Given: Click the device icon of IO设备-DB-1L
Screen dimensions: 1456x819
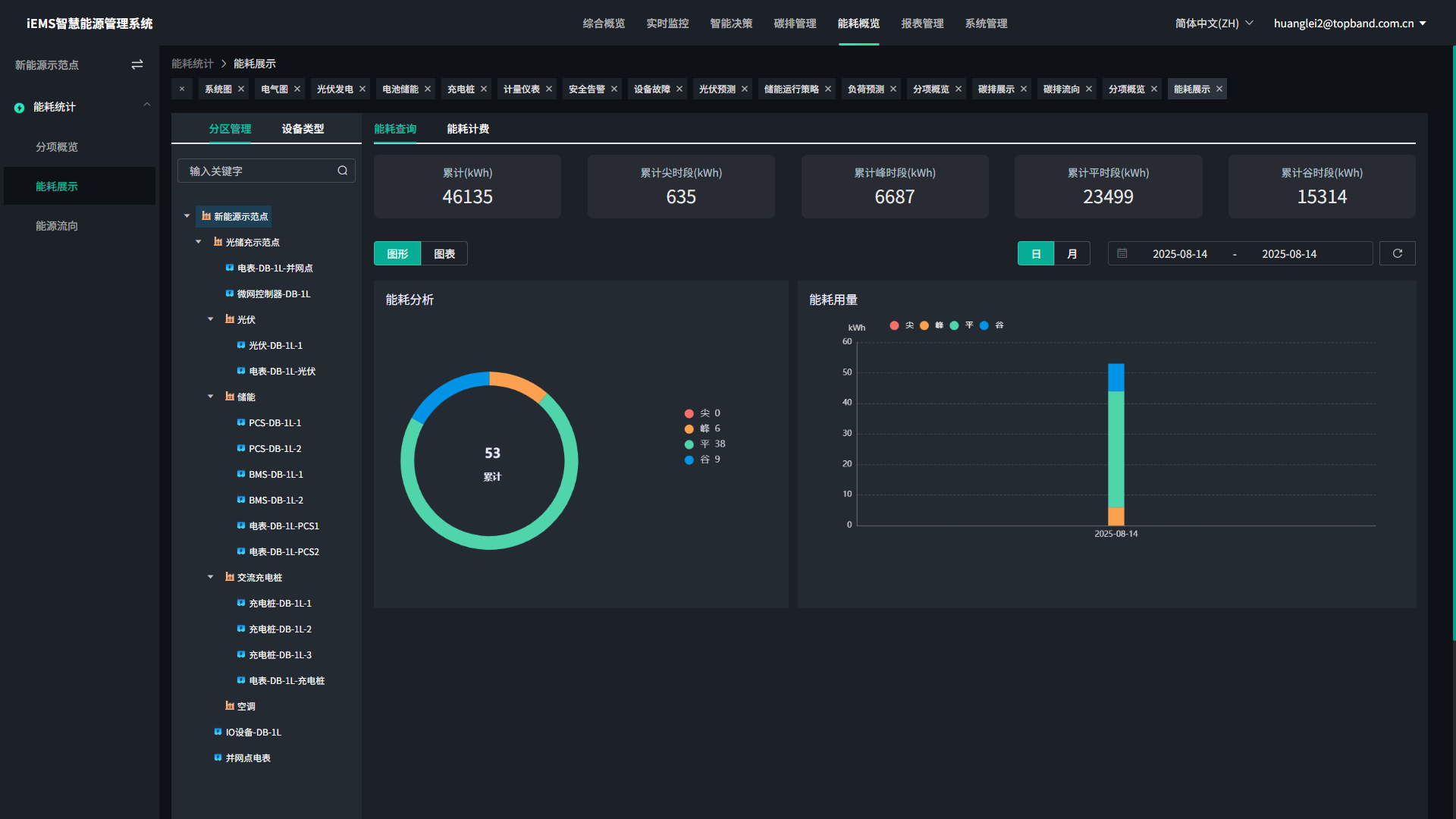Looking at the screenshot, I should coord(218,732).
